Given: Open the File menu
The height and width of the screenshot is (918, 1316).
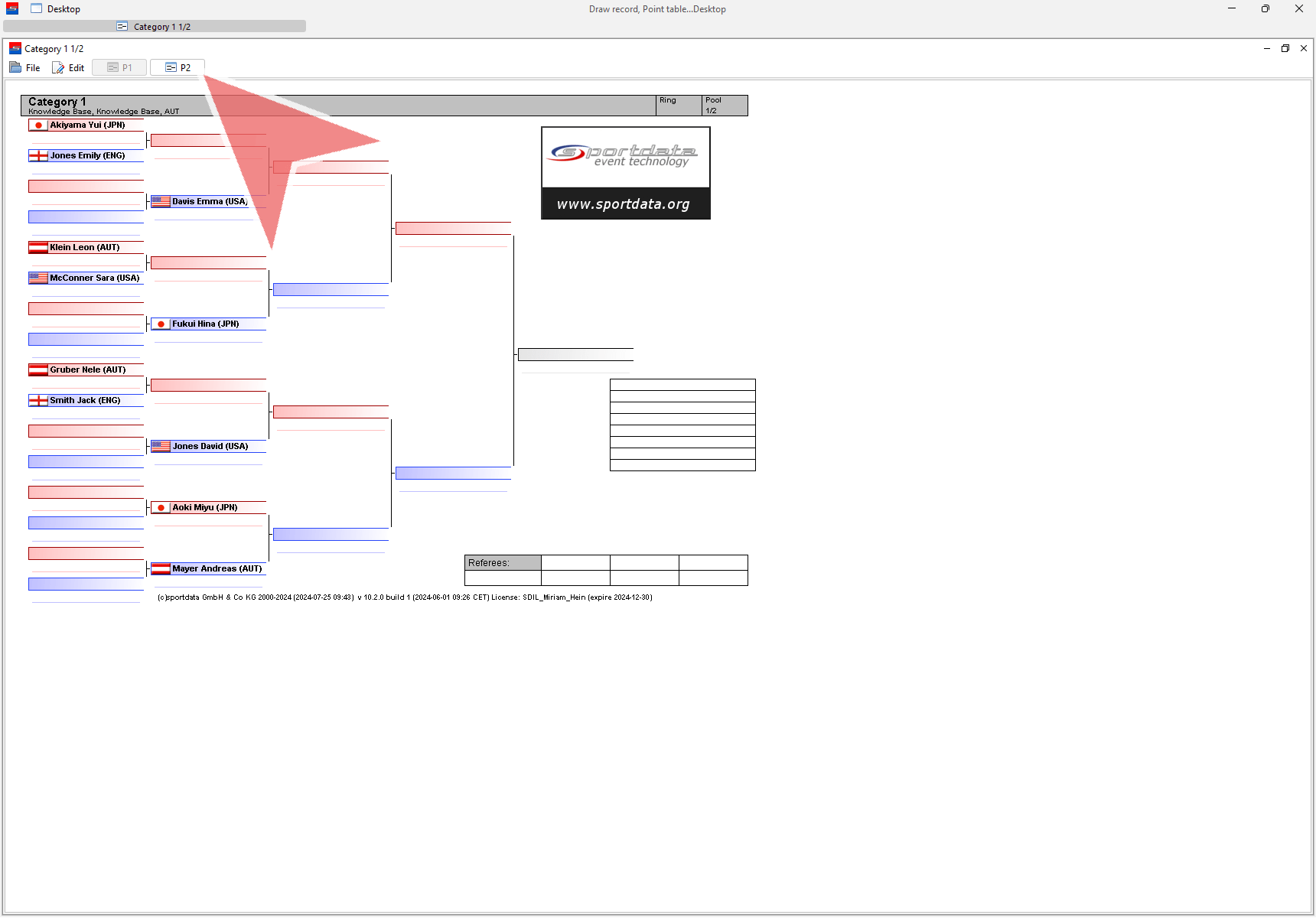Looking at the screenshot, I should 25,68.
